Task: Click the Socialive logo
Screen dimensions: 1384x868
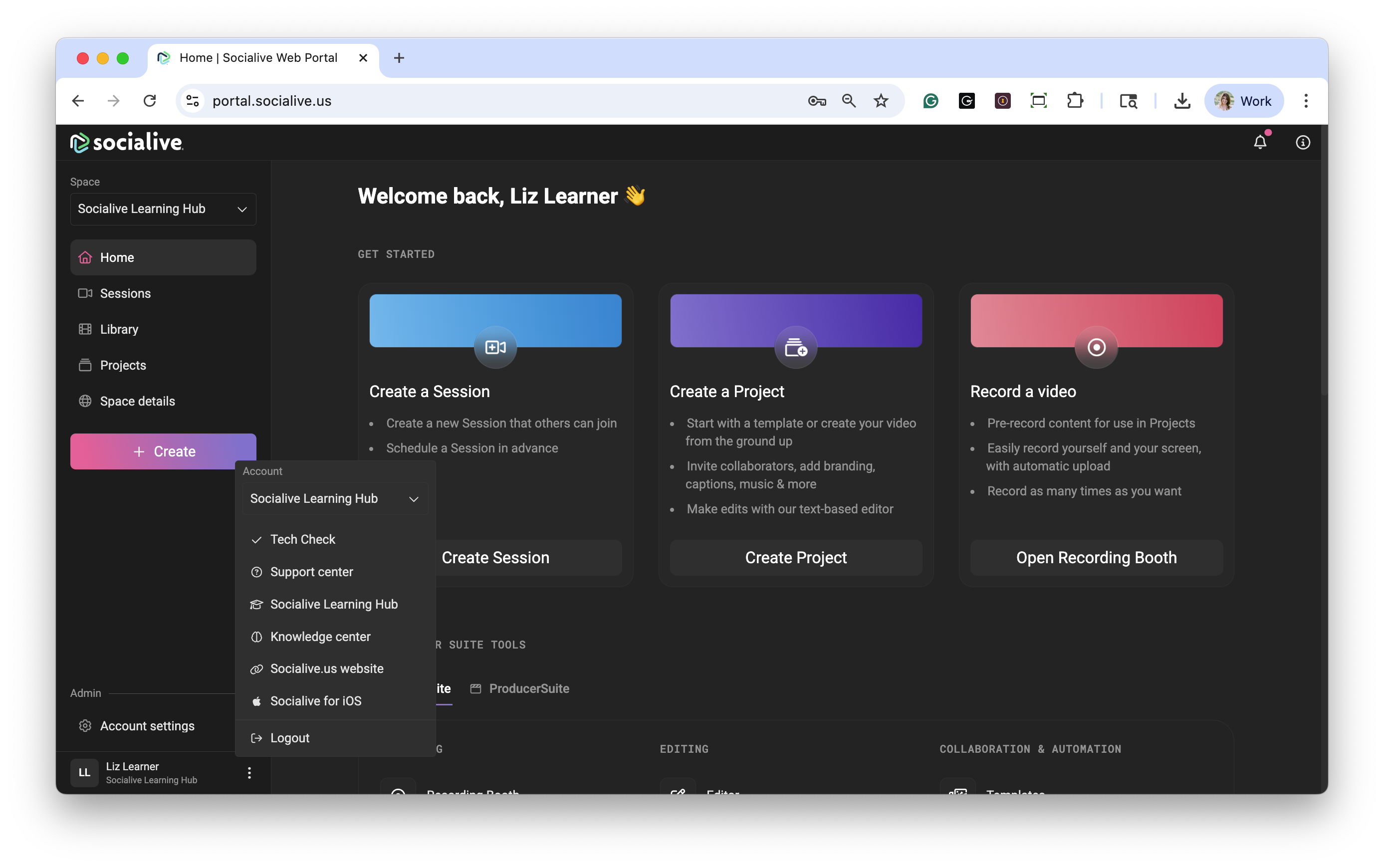Action: coord(127,142)
